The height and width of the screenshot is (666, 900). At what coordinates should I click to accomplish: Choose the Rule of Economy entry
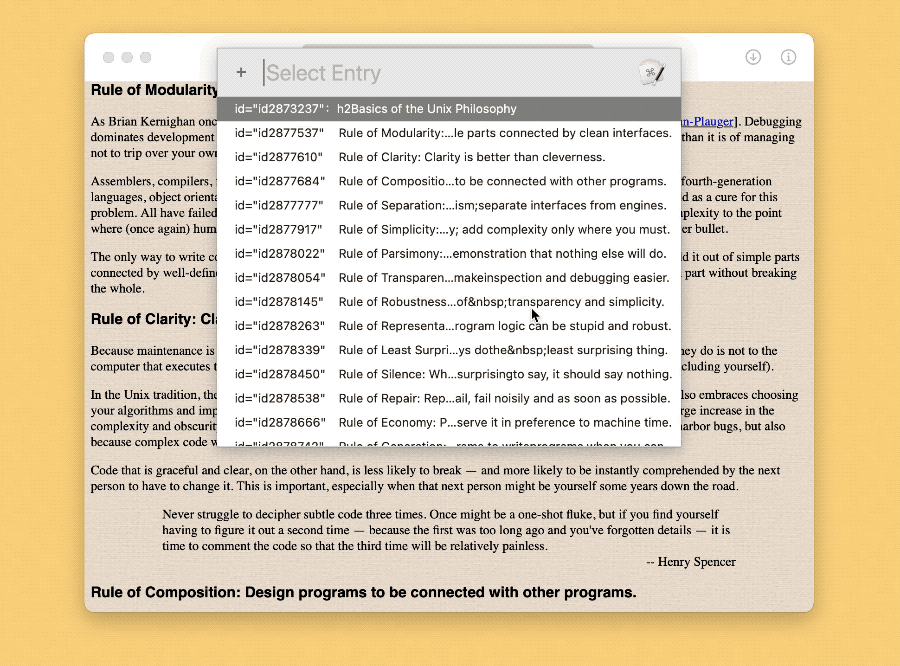coord(449,423)
